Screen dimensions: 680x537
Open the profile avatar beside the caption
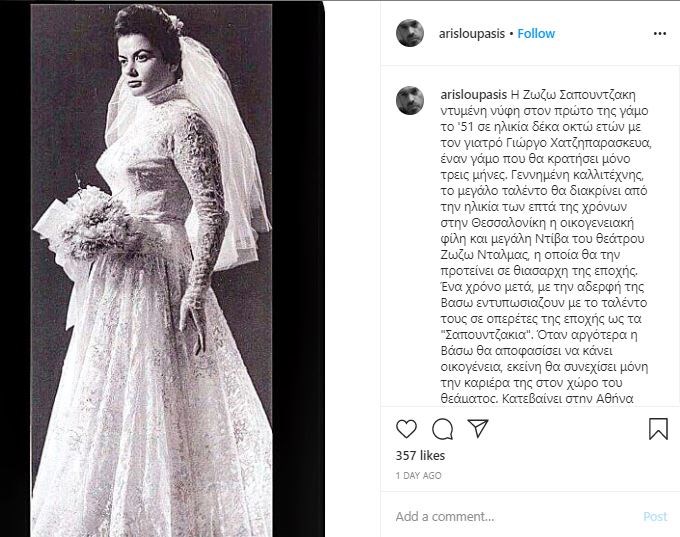(x=410, y=101)
